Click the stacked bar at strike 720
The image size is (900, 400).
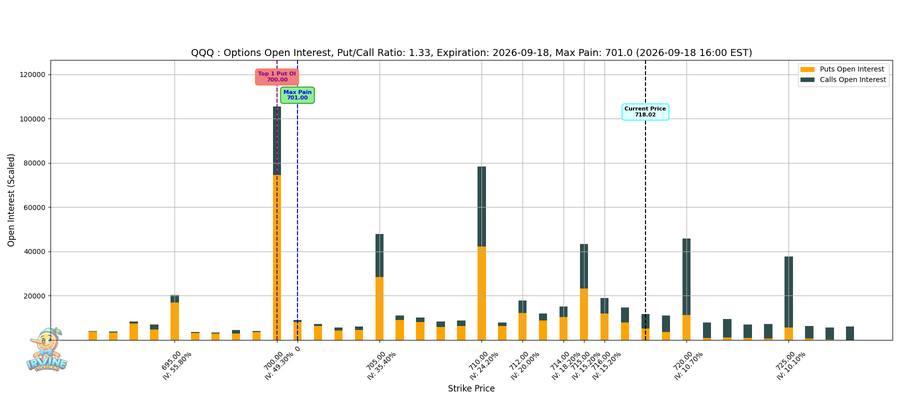(x=686, y=289)
